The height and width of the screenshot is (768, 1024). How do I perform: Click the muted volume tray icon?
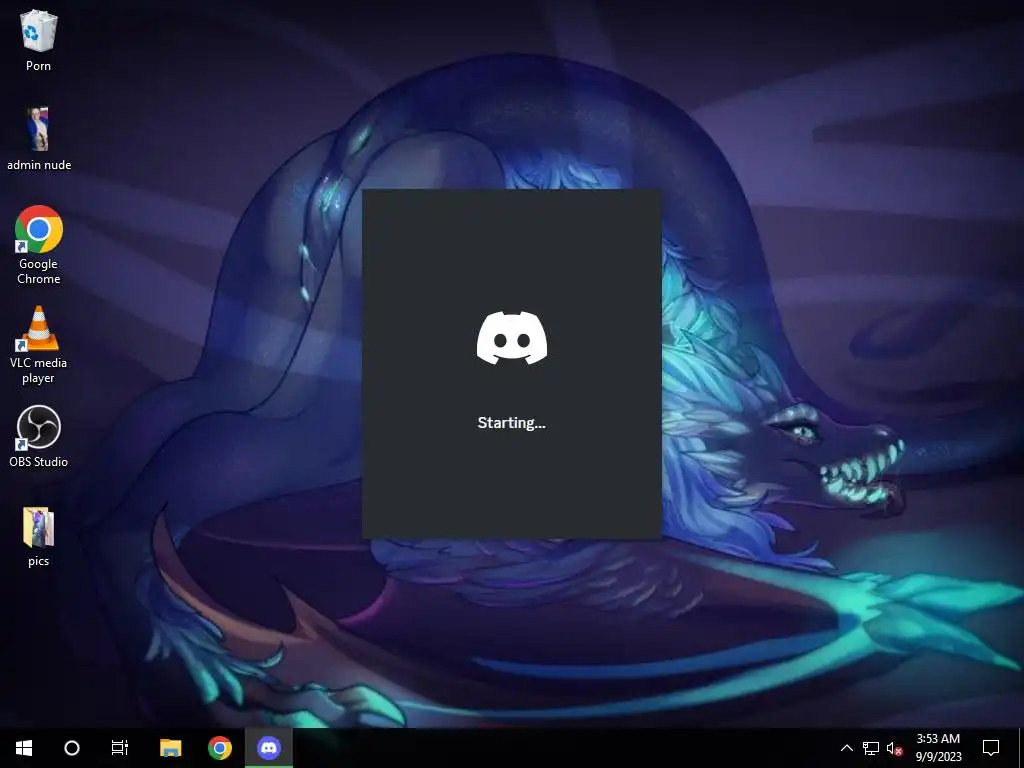[x=895, y=748]
